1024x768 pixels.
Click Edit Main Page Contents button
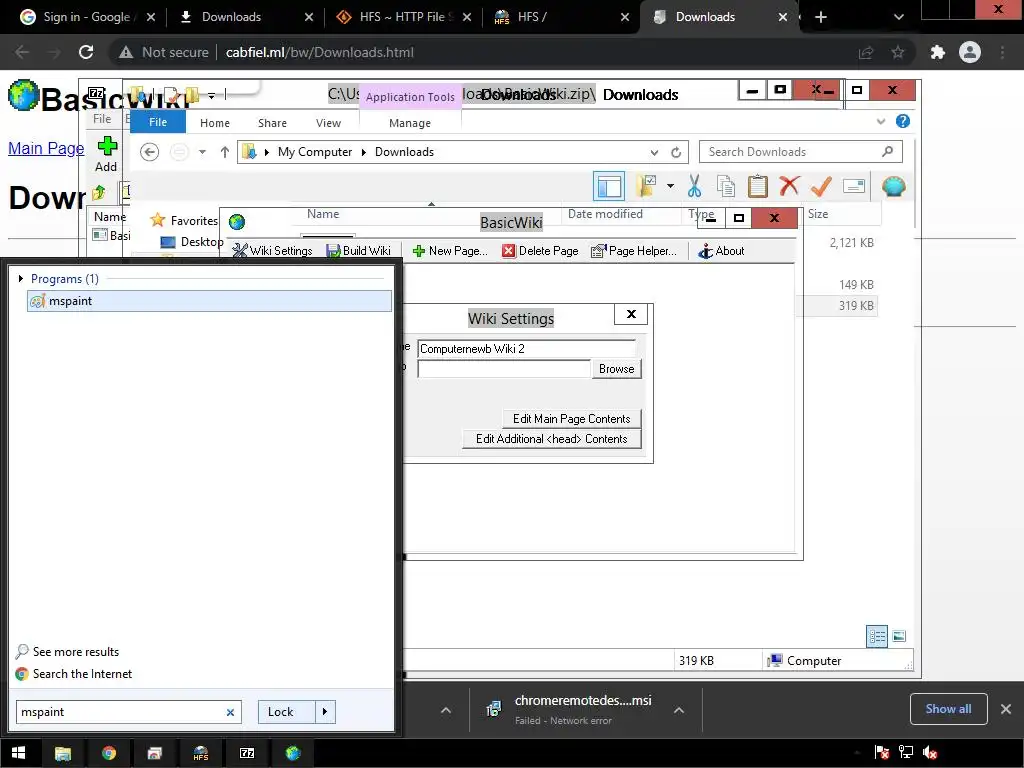(571, 419)
